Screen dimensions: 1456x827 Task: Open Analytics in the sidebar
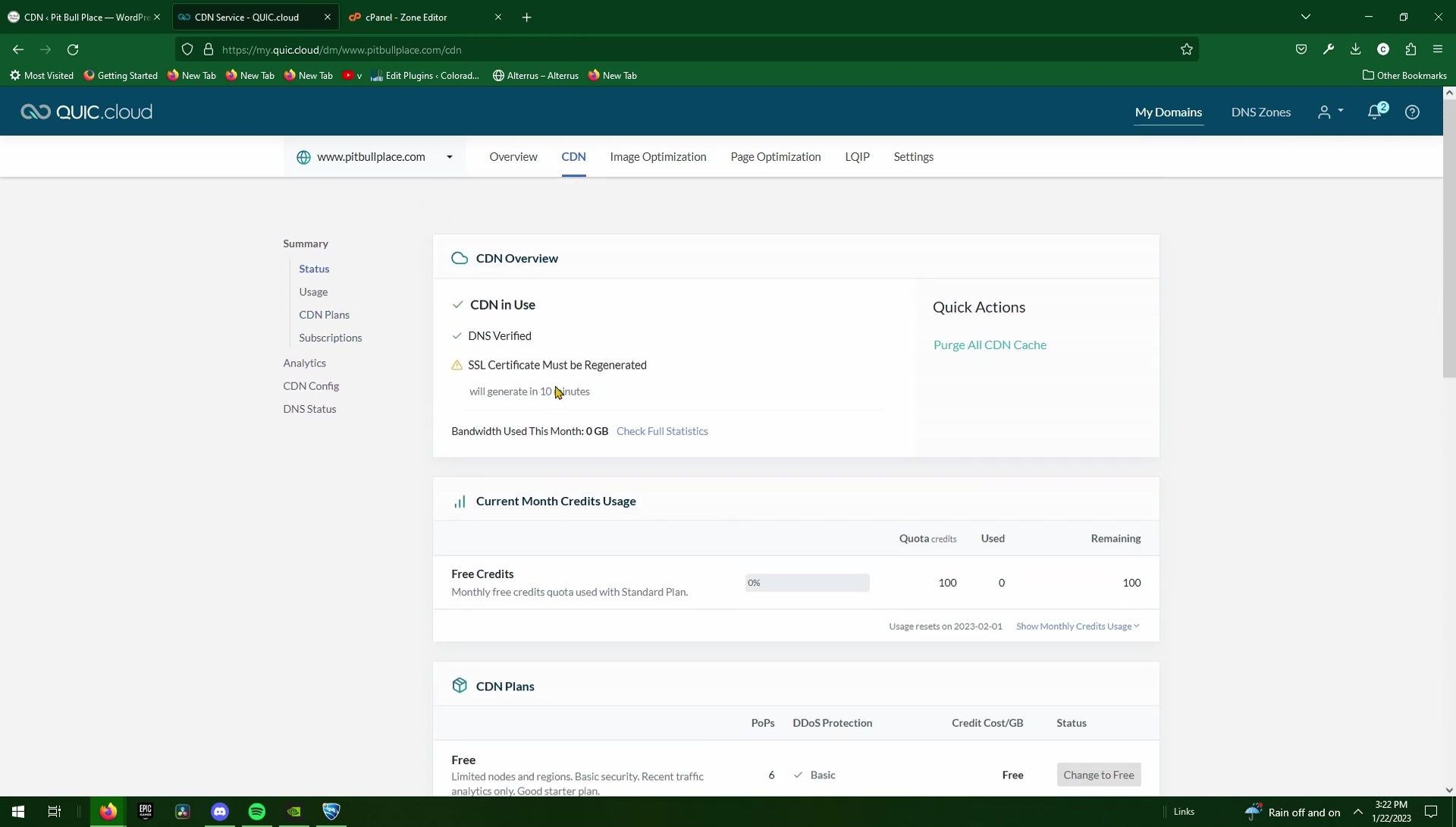point(304,363)
